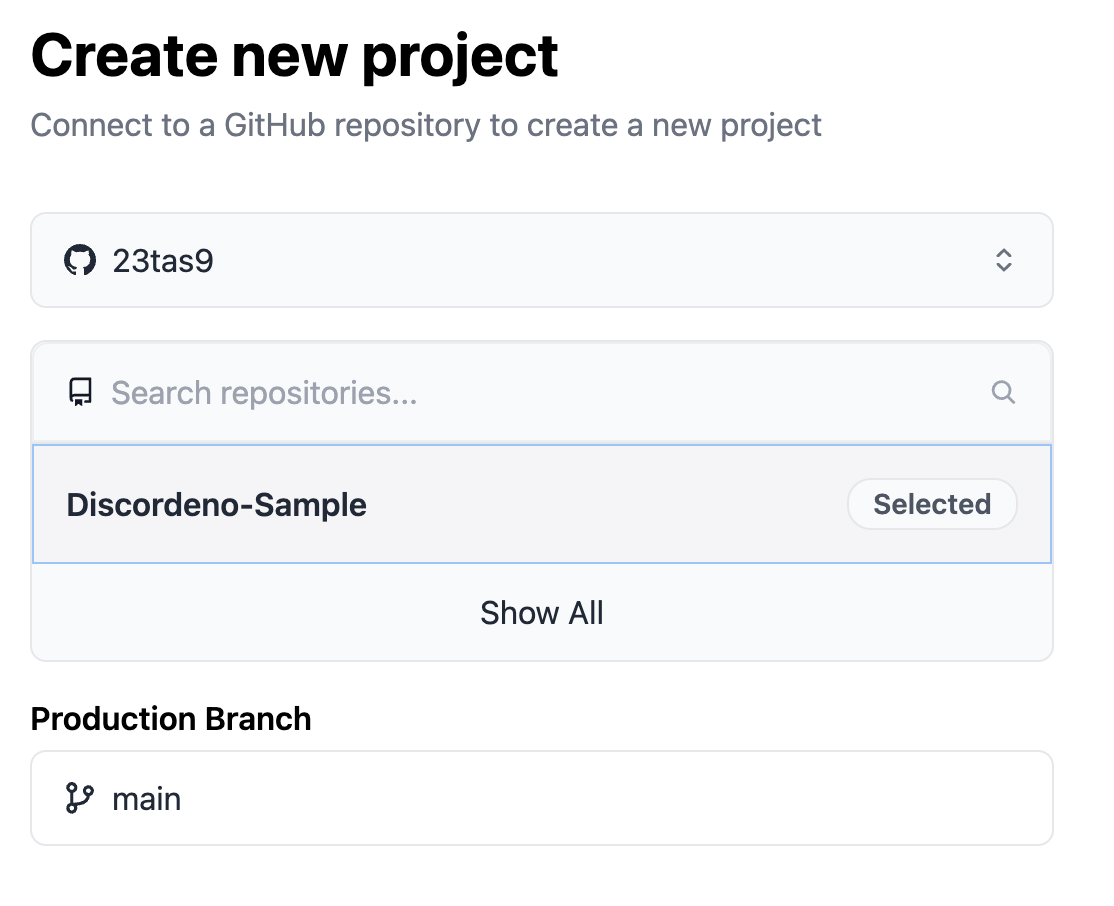1114x906 pixels.
Task: Open the 23tas9 account dropdown
Action: point(541,261)
